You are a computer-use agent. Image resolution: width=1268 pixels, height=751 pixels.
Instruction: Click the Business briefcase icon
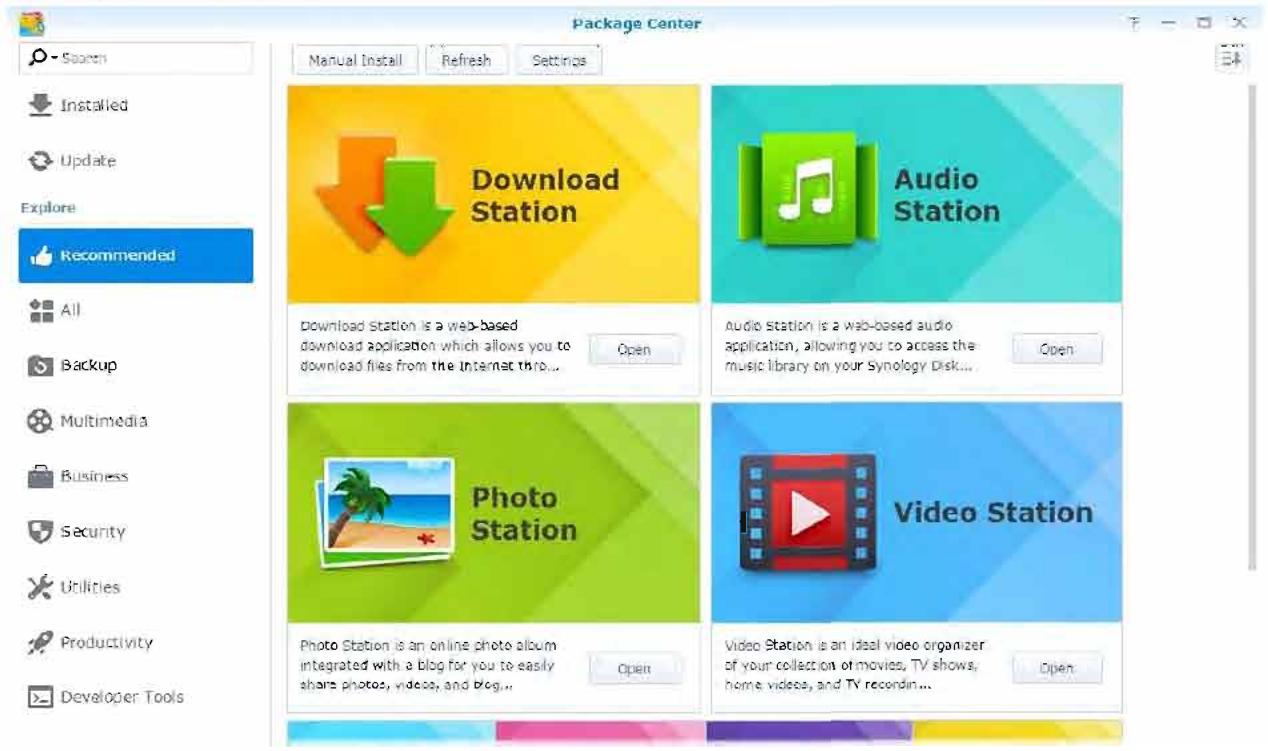click(x=40, y=477)
